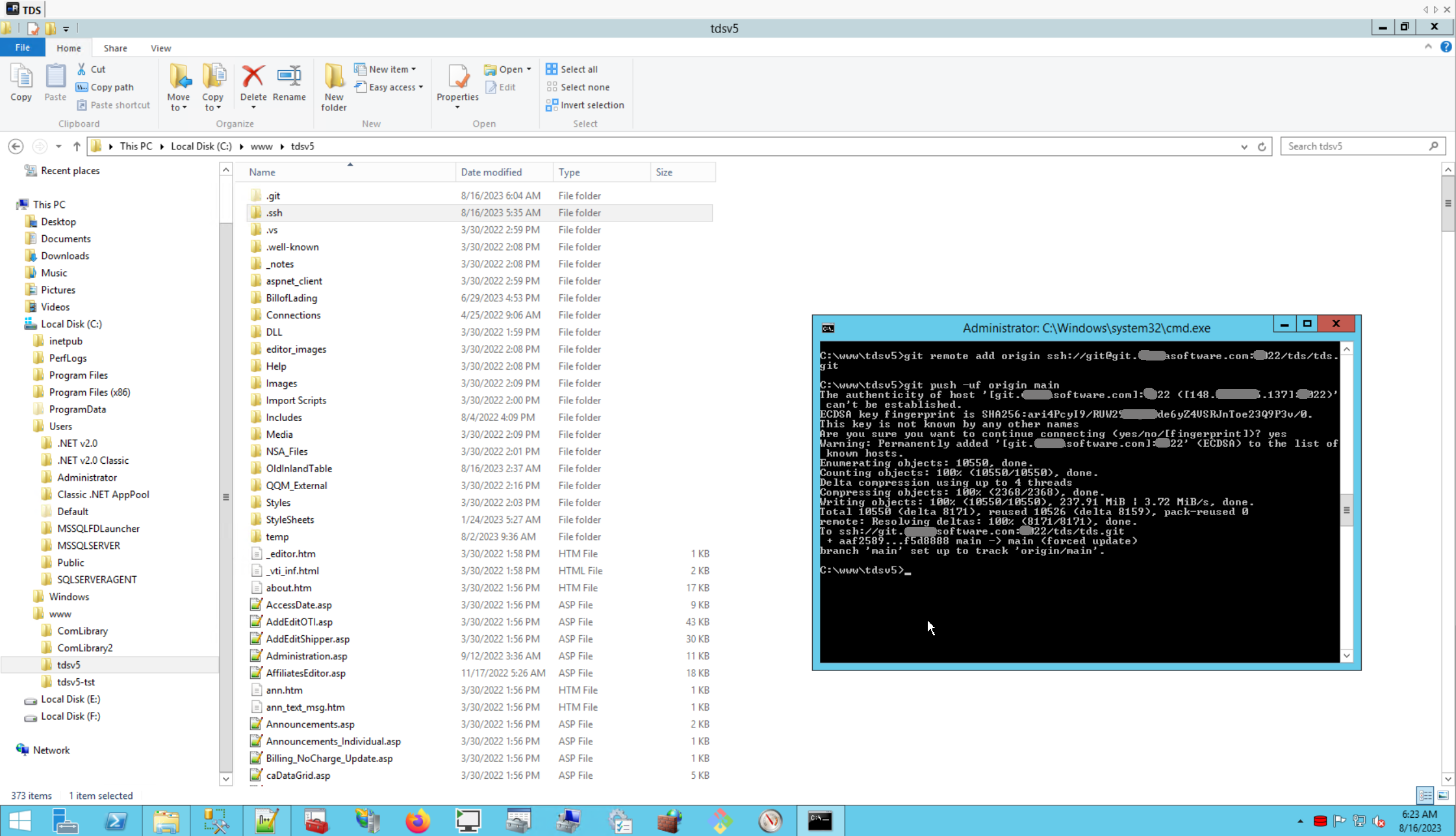Switch to the View ribbon tab
This screenshot has width=1456, height=836.
160,48
